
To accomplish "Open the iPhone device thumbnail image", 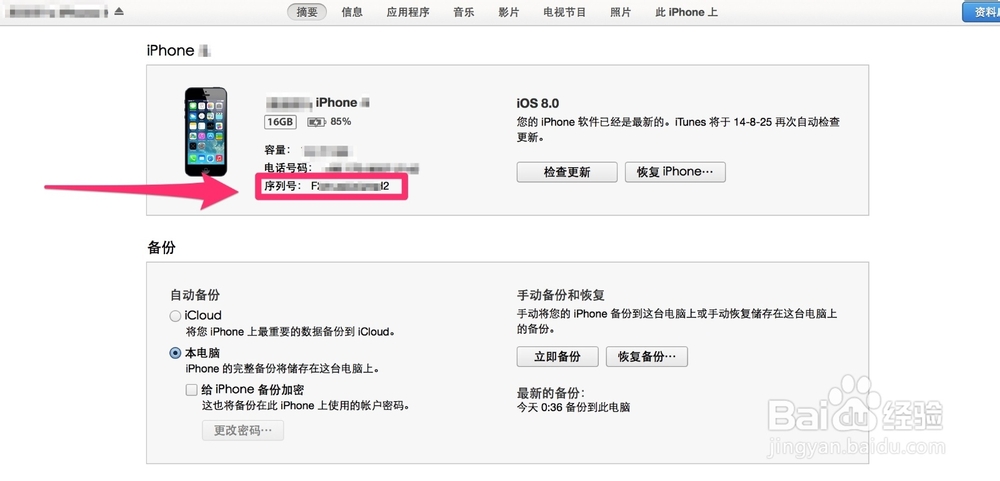I will pos(206,132).
